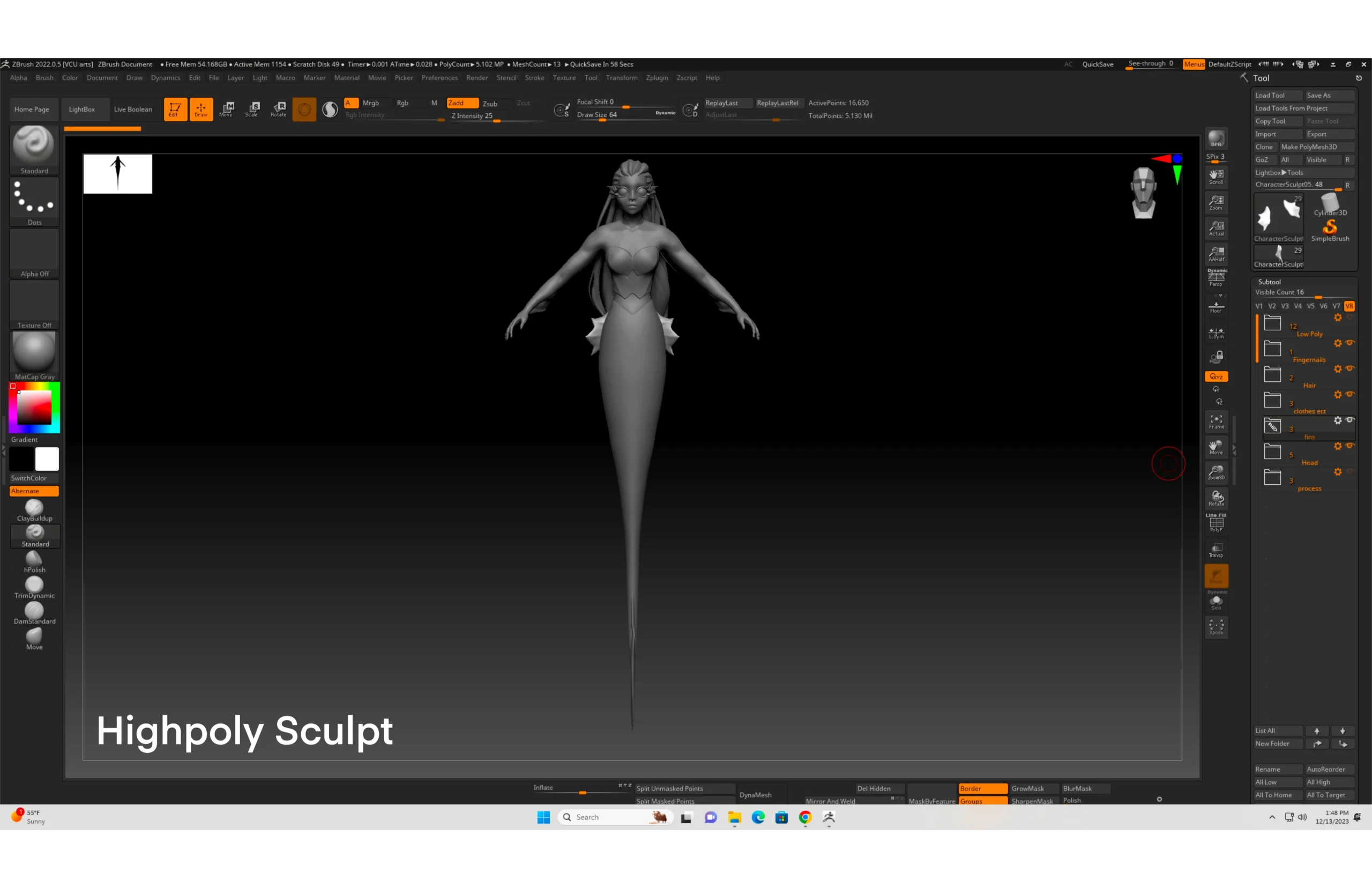Open settings gear for Hair folder
The width and height of the screenshot is (1372, 888).
1337,368
